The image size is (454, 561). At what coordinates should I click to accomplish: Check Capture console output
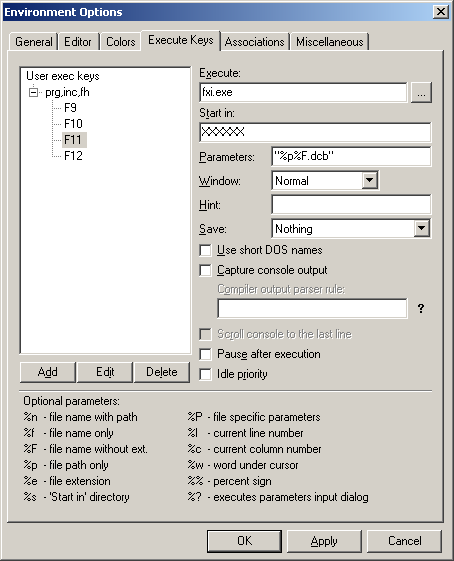[x=205, y=270]
